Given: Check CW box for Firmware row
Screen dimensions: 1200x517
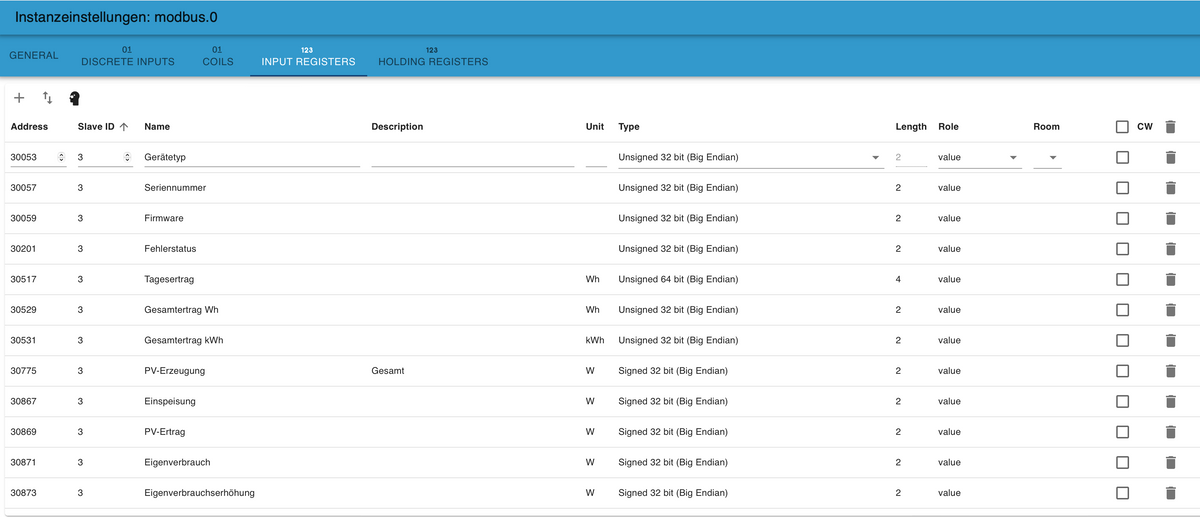Looking at the screenshot, I should [1122, 218].
